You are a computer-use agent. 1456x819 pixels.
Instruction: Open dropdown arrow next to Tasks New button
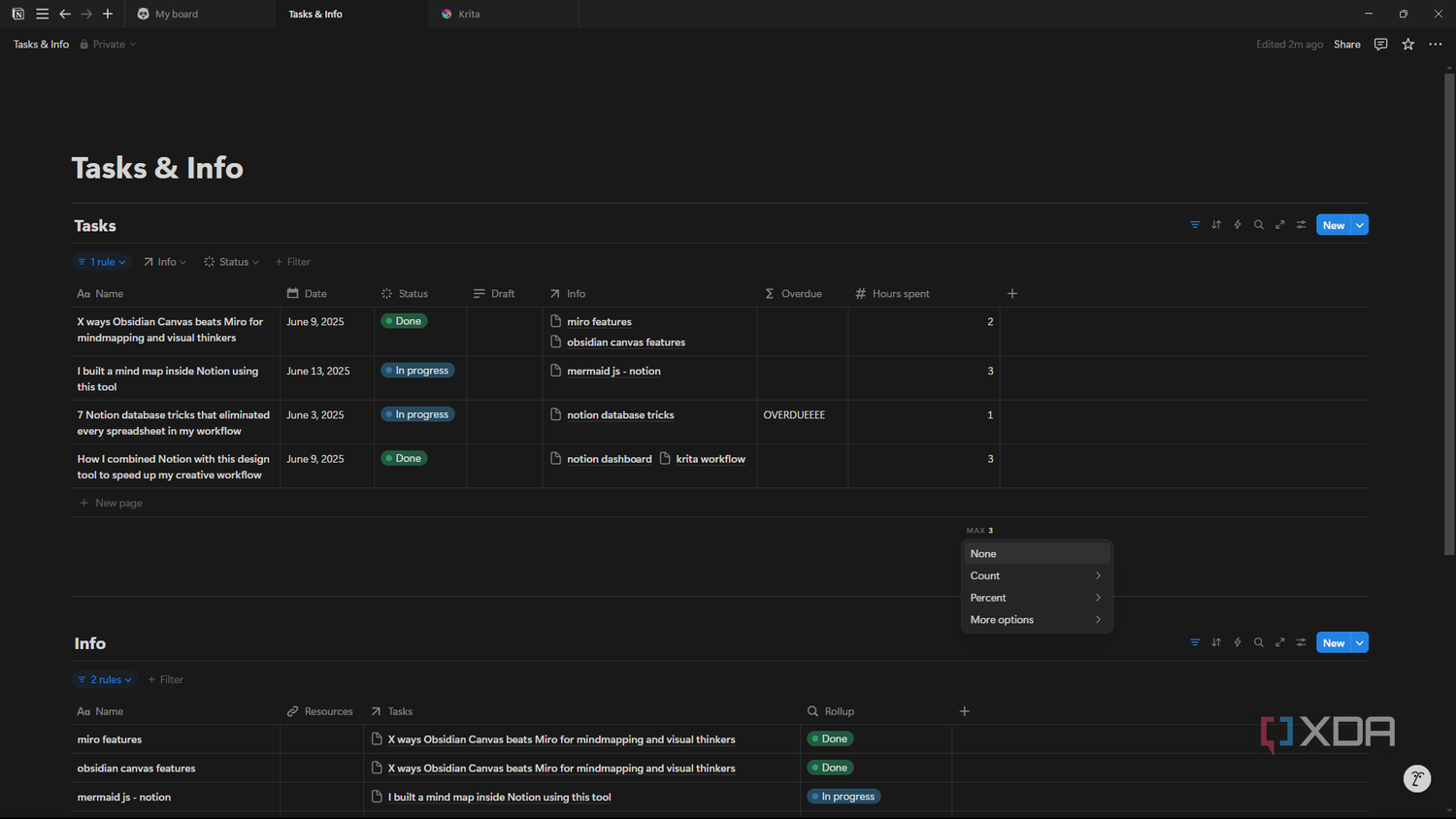[x=1360, y=225]
